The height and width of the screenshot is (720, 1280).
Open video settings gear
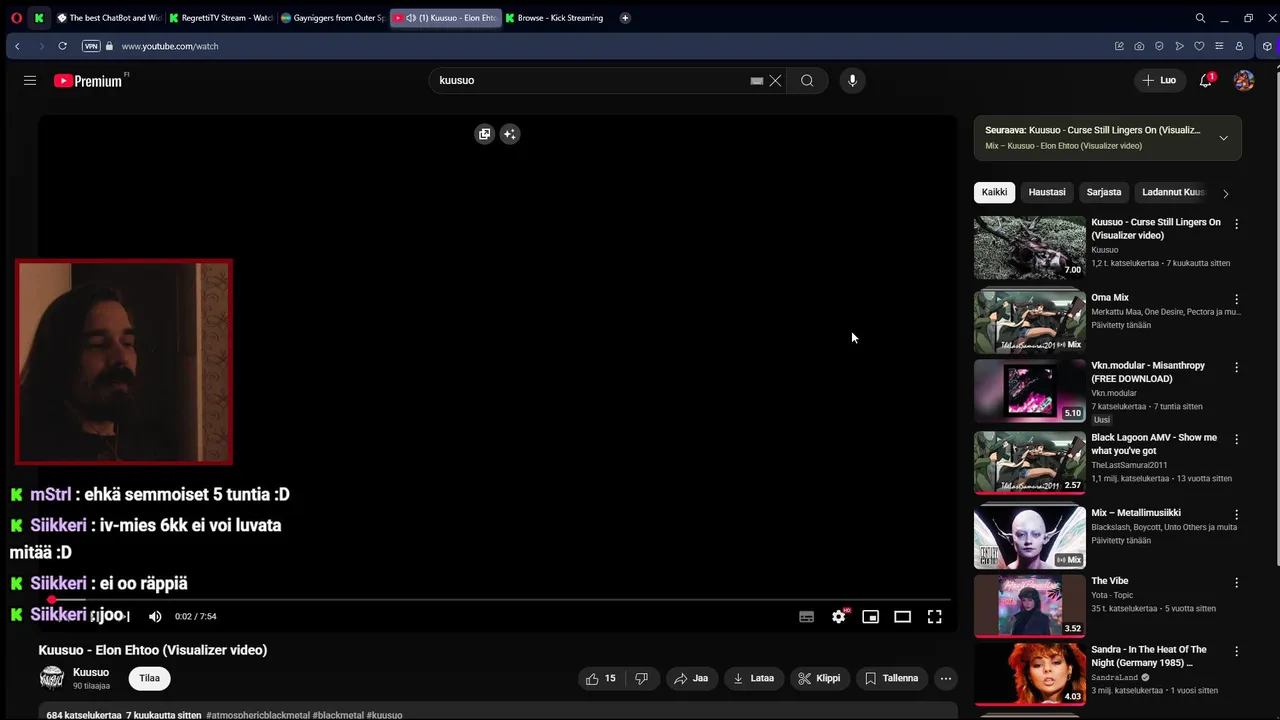pyautogui.click(x=839, y=617)
